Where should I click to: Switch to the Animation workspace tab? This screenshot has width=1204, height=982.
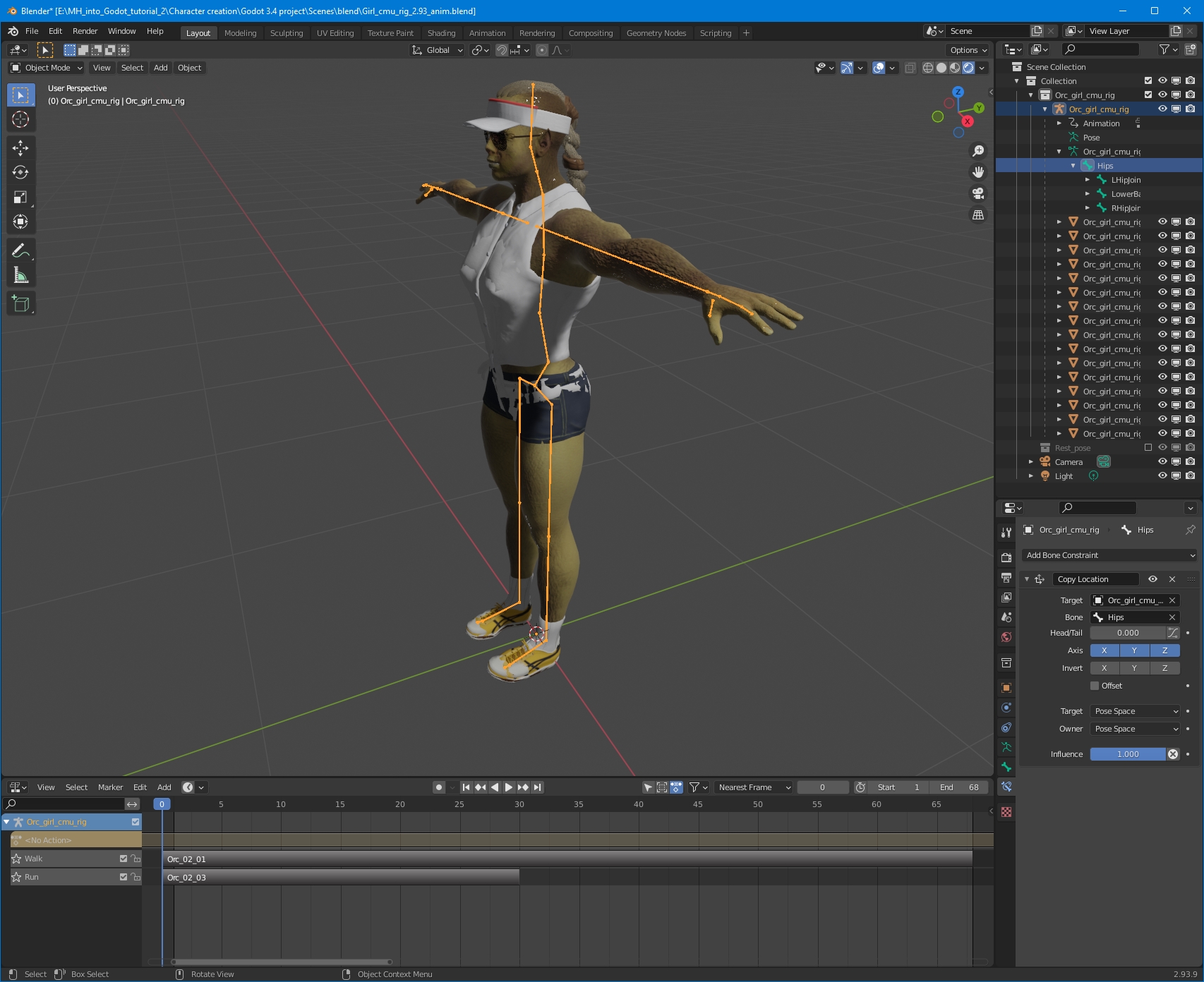click(487, 33)
